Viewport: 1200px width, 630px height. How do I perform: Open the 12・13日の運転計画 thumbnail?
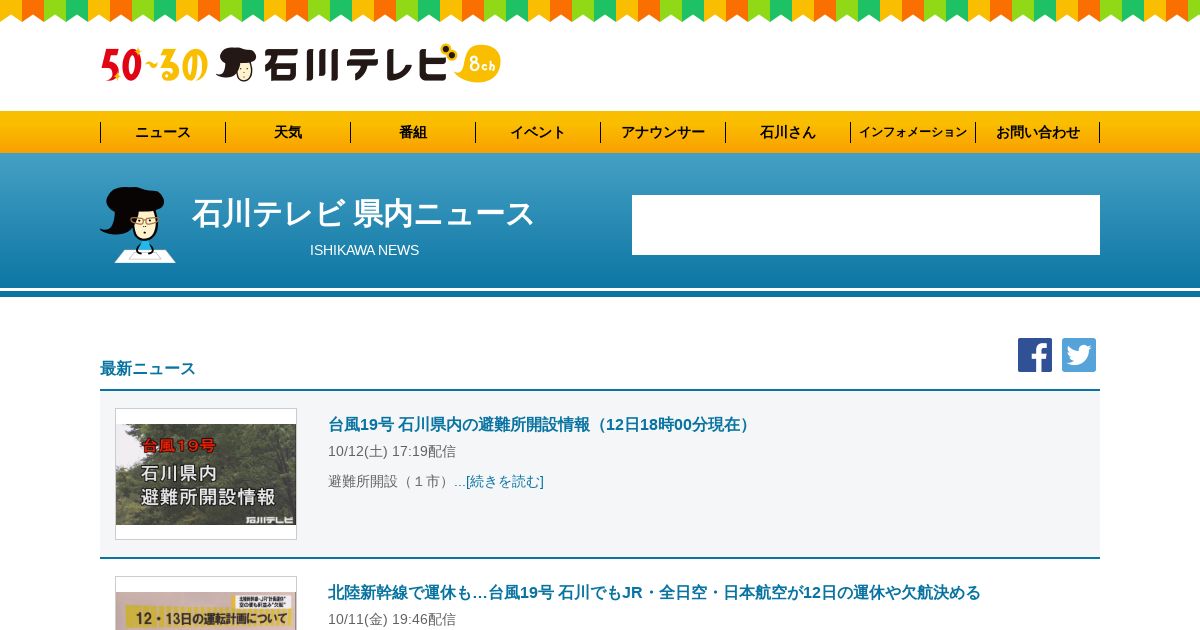tap(206, 603)
